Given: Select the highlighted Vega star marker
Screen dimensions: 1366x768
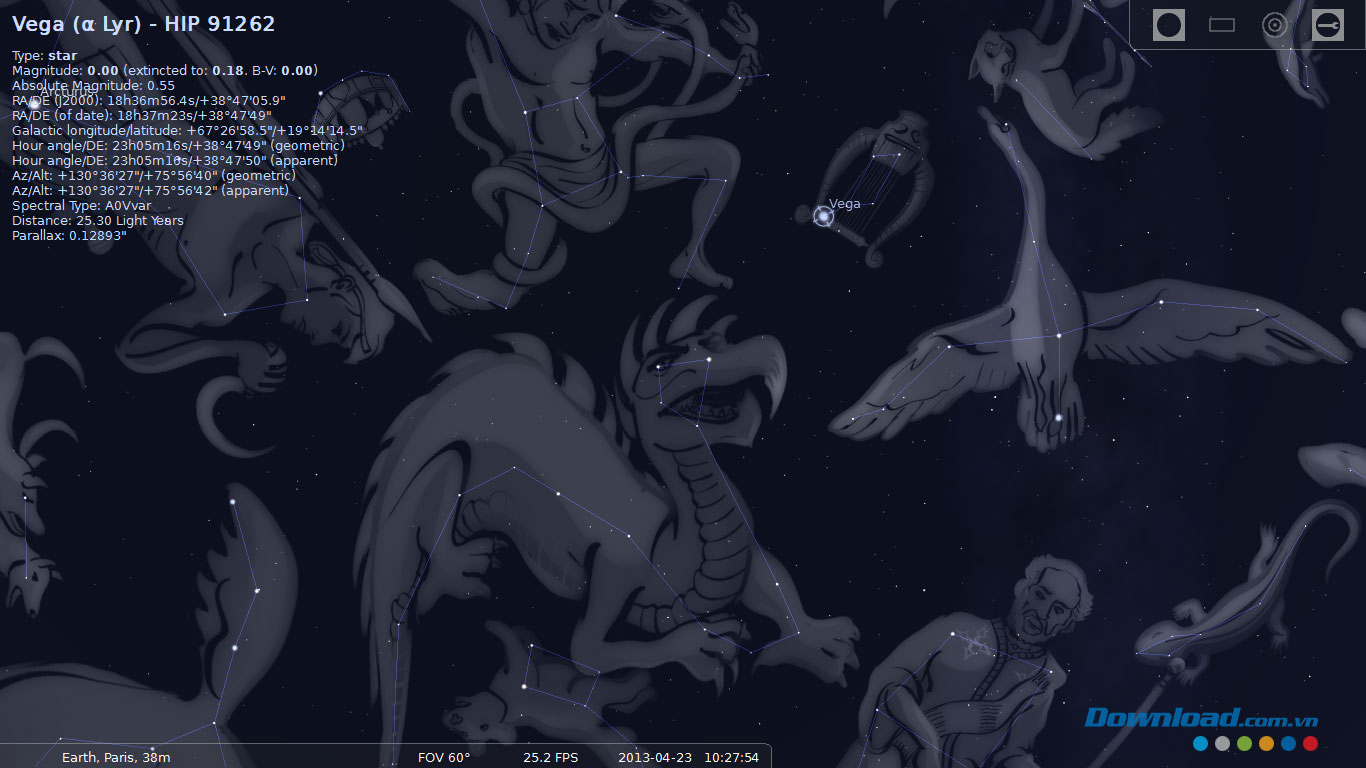Looking at the screenshot, I should coord(823,216).
